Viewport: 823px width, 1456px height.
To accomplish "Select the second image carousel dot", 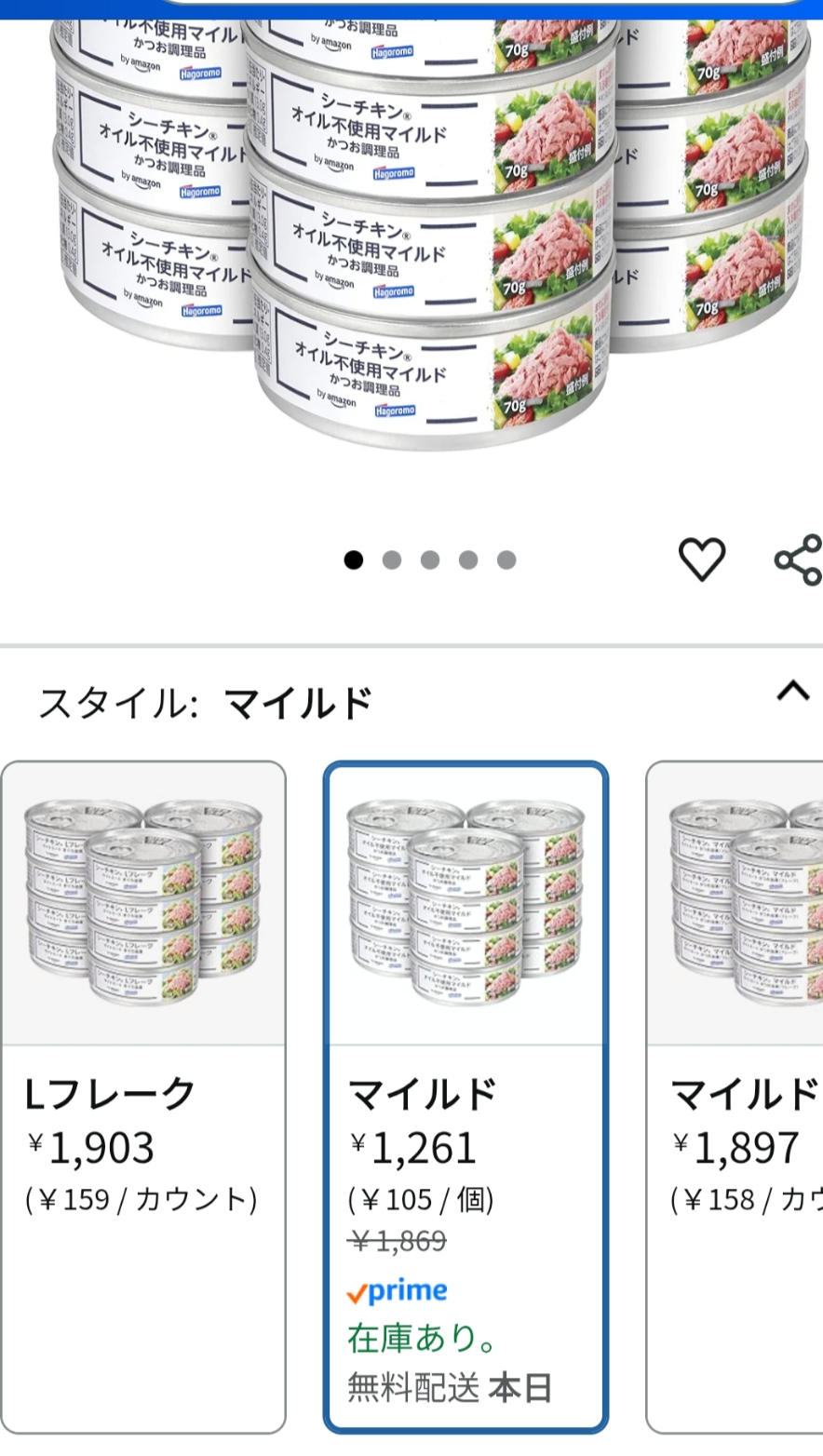I will [x=392, y=559].
